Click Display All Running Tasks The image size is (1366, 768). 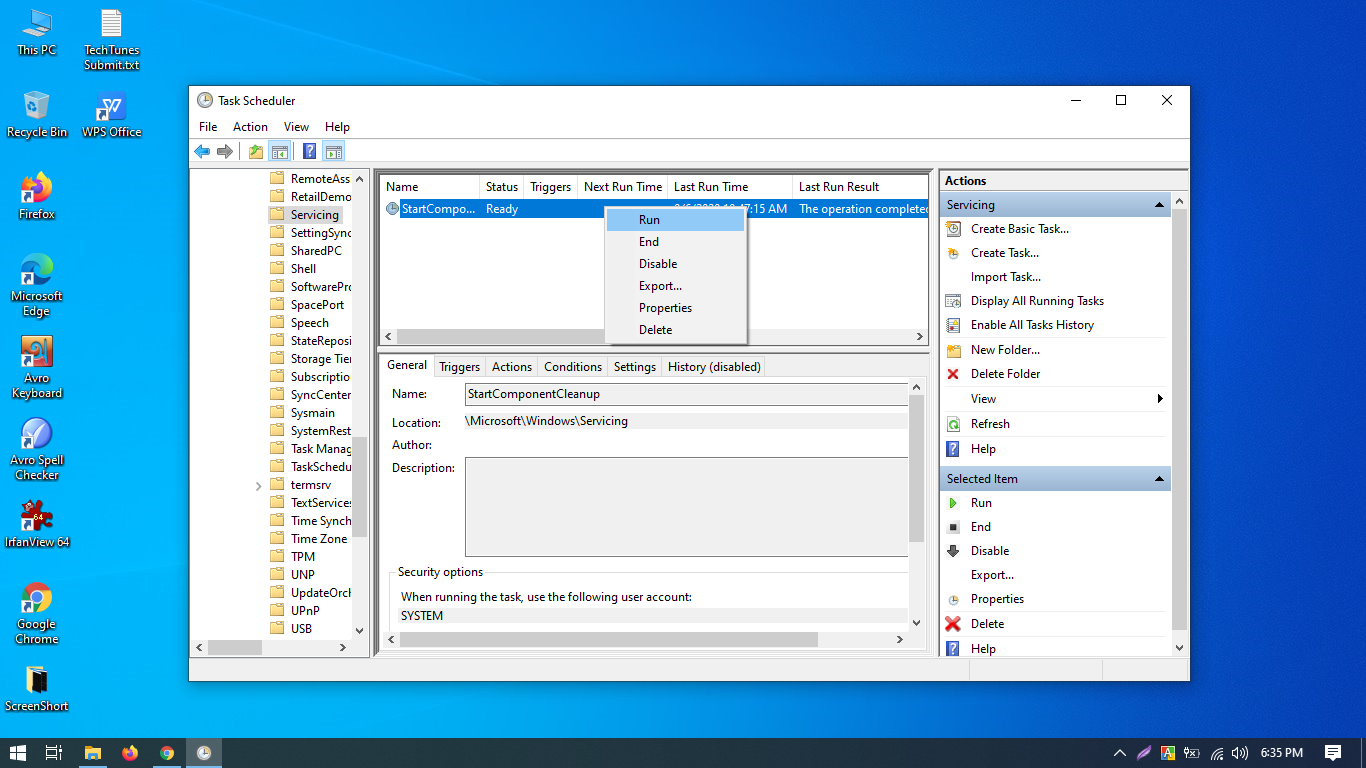tap(1037, 301)
